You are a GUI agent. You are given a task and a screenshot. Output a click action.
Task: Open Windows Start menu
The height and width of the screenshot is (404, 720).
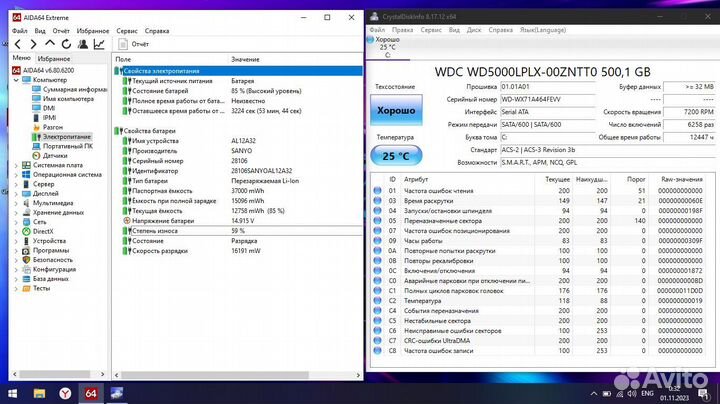pos(12,393)
